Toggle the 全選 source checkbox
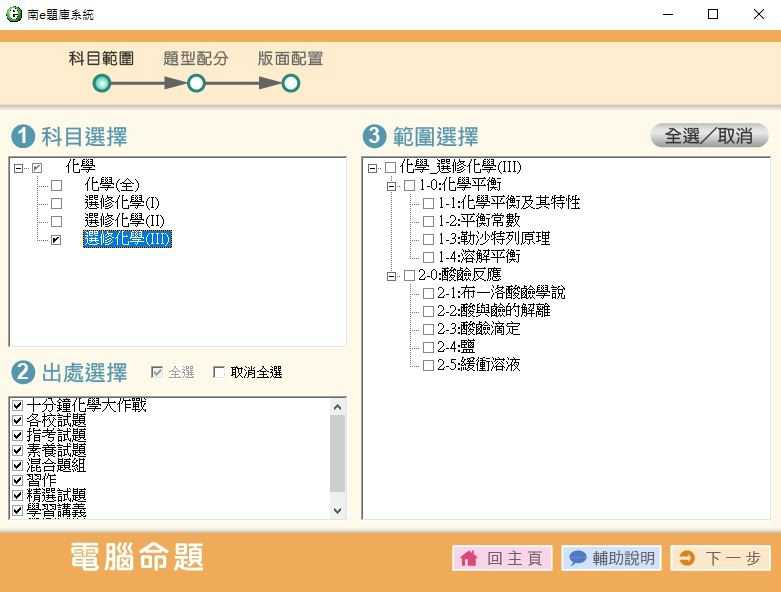The image size is (781, 592). 156,372
